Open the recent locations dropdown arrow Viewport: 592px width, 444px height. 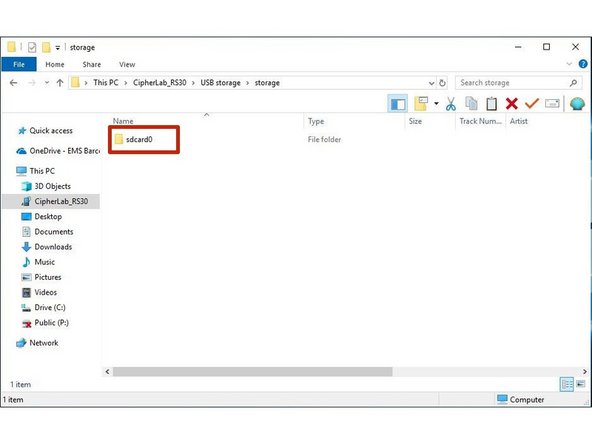pyautogui.click(x=47, y=83)
